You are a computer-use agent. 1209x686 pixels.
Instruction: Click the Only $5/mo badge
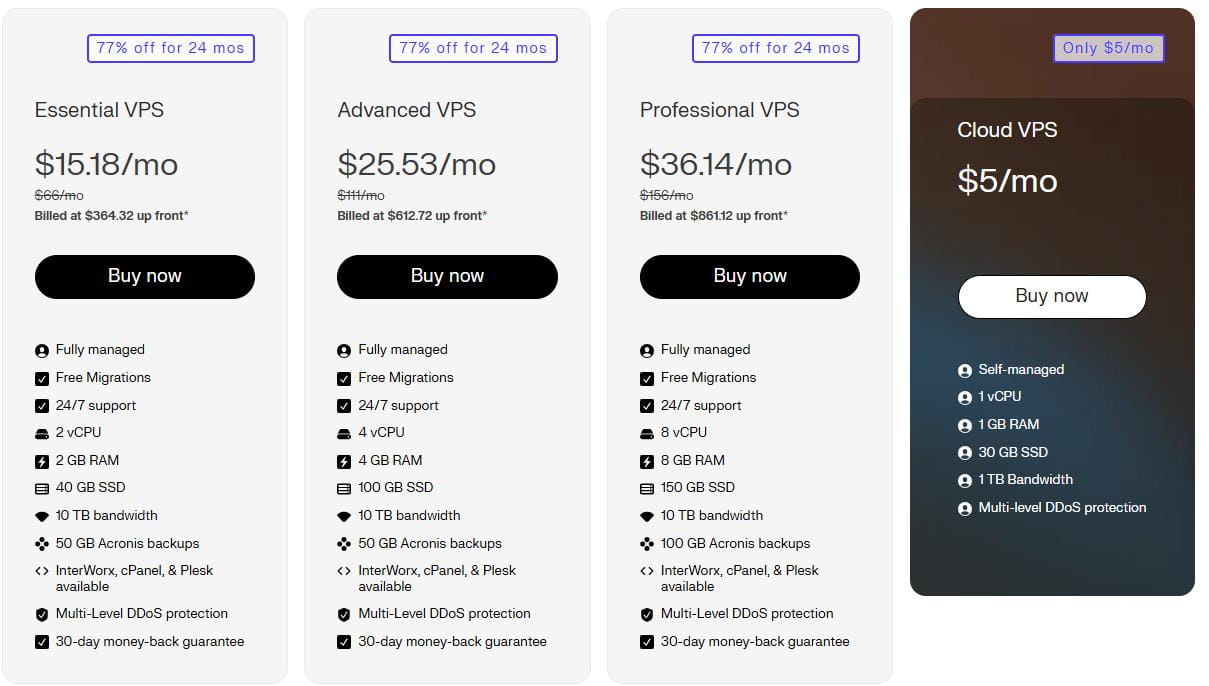click(1108, 48)
